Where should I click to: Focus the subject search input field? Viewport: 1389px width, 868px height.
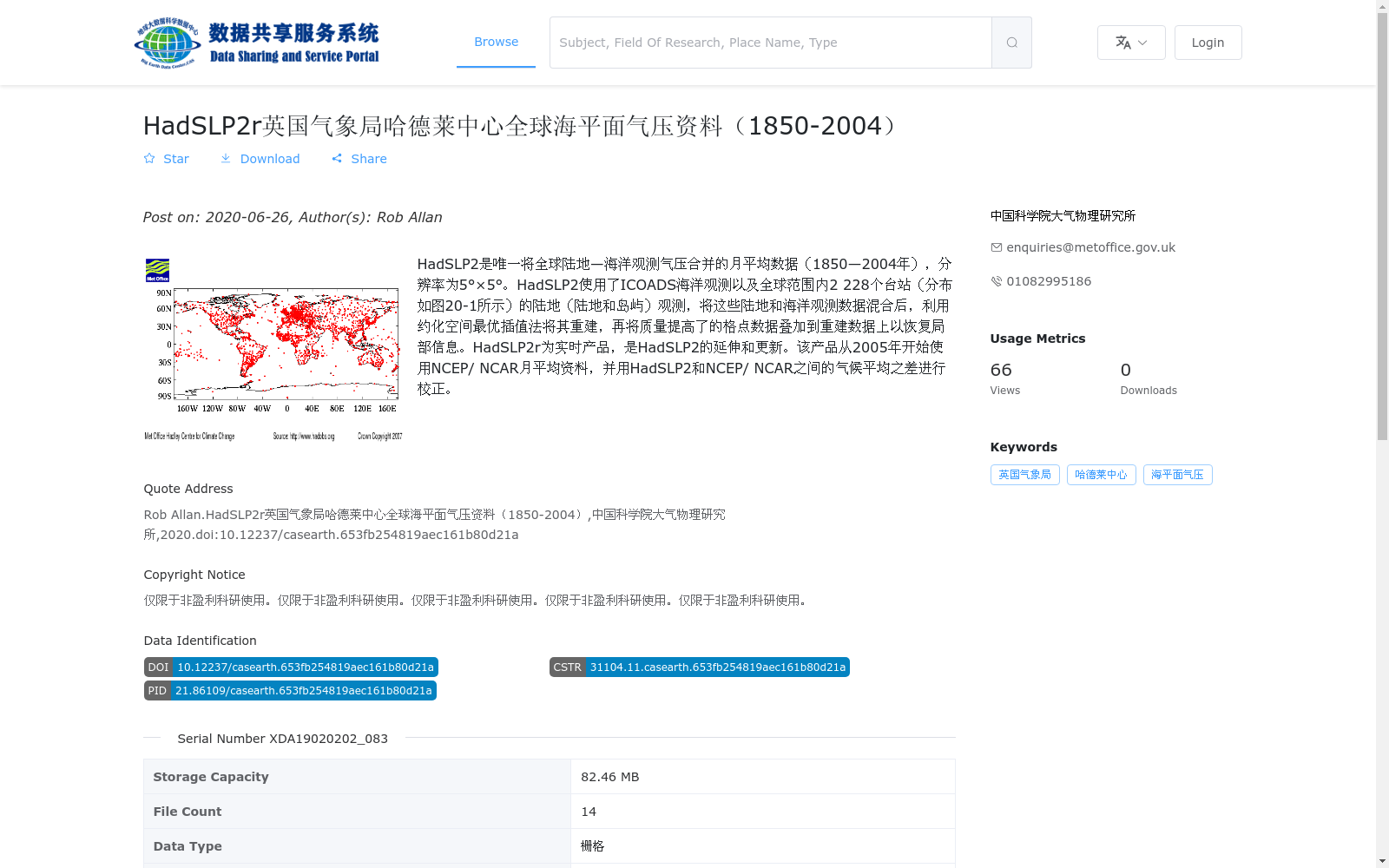tap(771, 43)
